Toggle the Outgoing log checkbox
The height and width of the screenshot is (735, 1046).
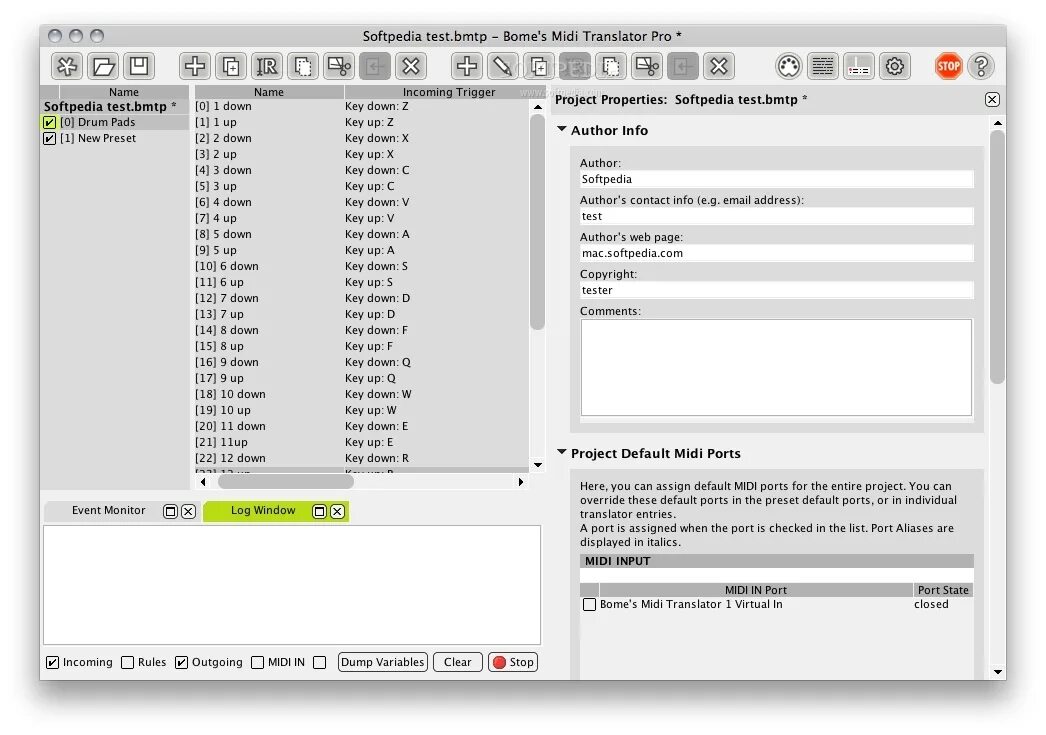(x=181, y=662)
